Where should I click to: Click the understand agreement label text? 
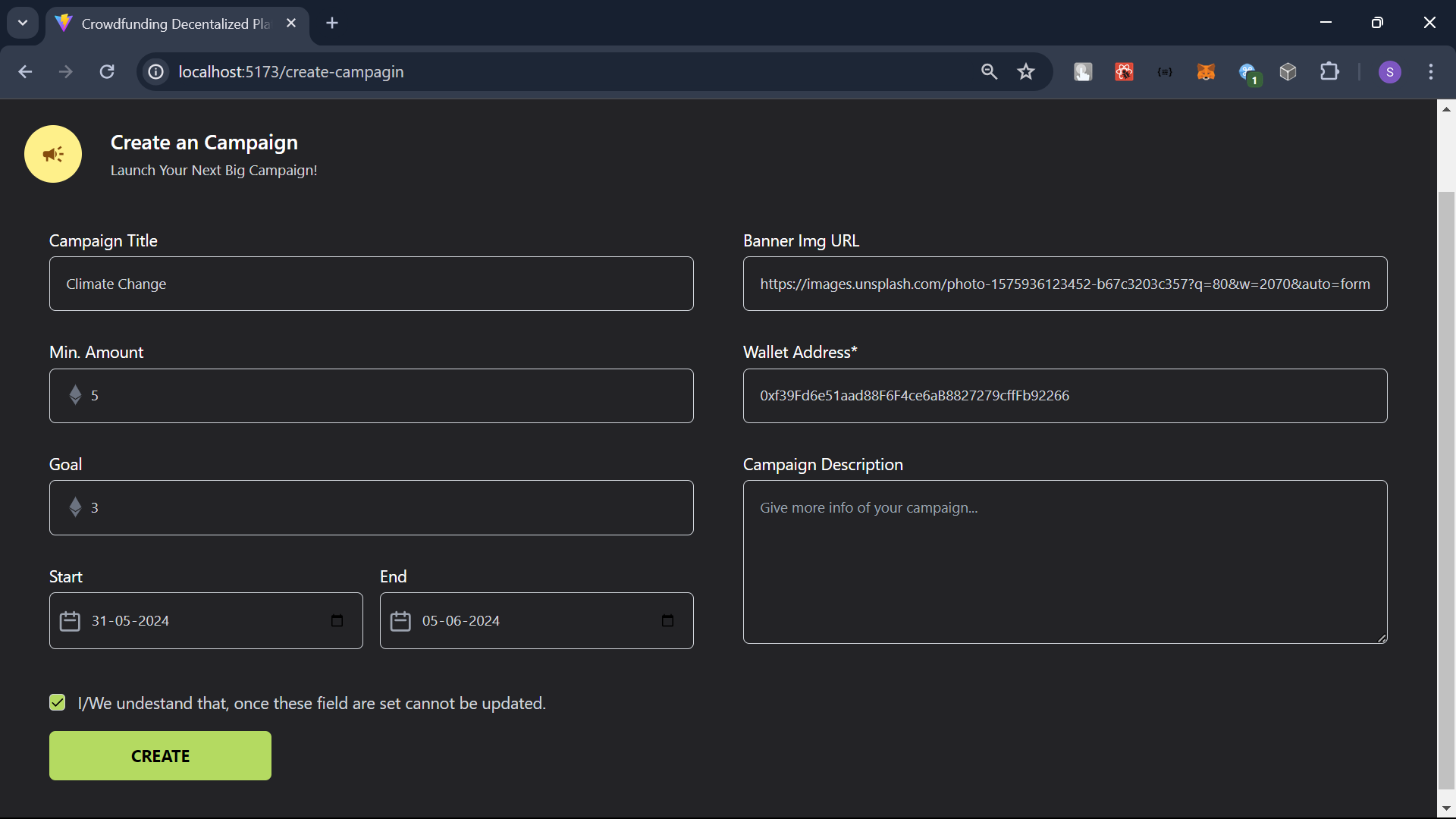312,703
